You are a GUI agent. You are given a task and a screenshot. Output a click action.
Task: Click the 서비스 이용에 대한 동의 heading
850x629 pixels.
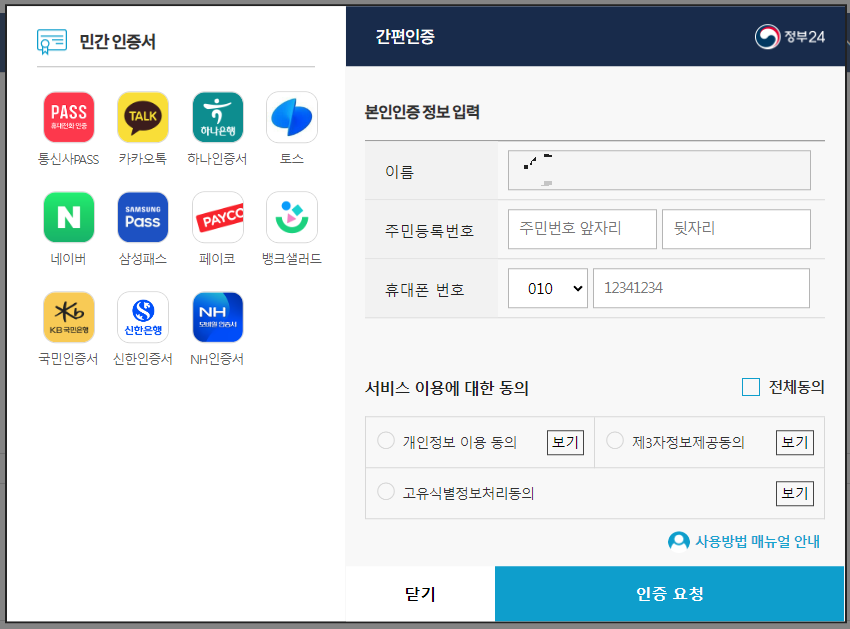tap(447, 388)
